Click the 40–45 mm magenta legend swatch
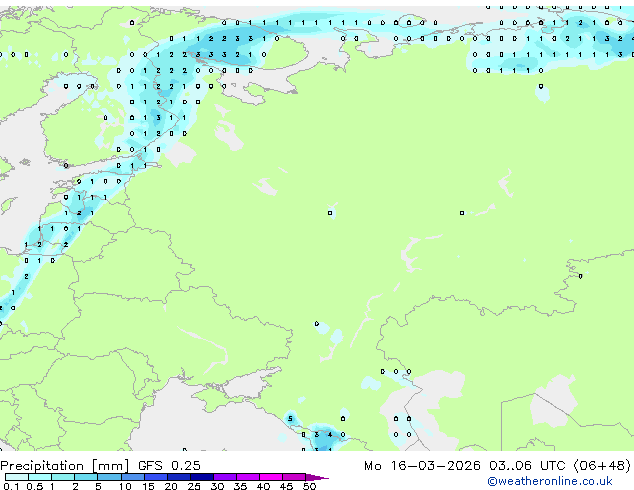The image size is (634, 490). 271,477
